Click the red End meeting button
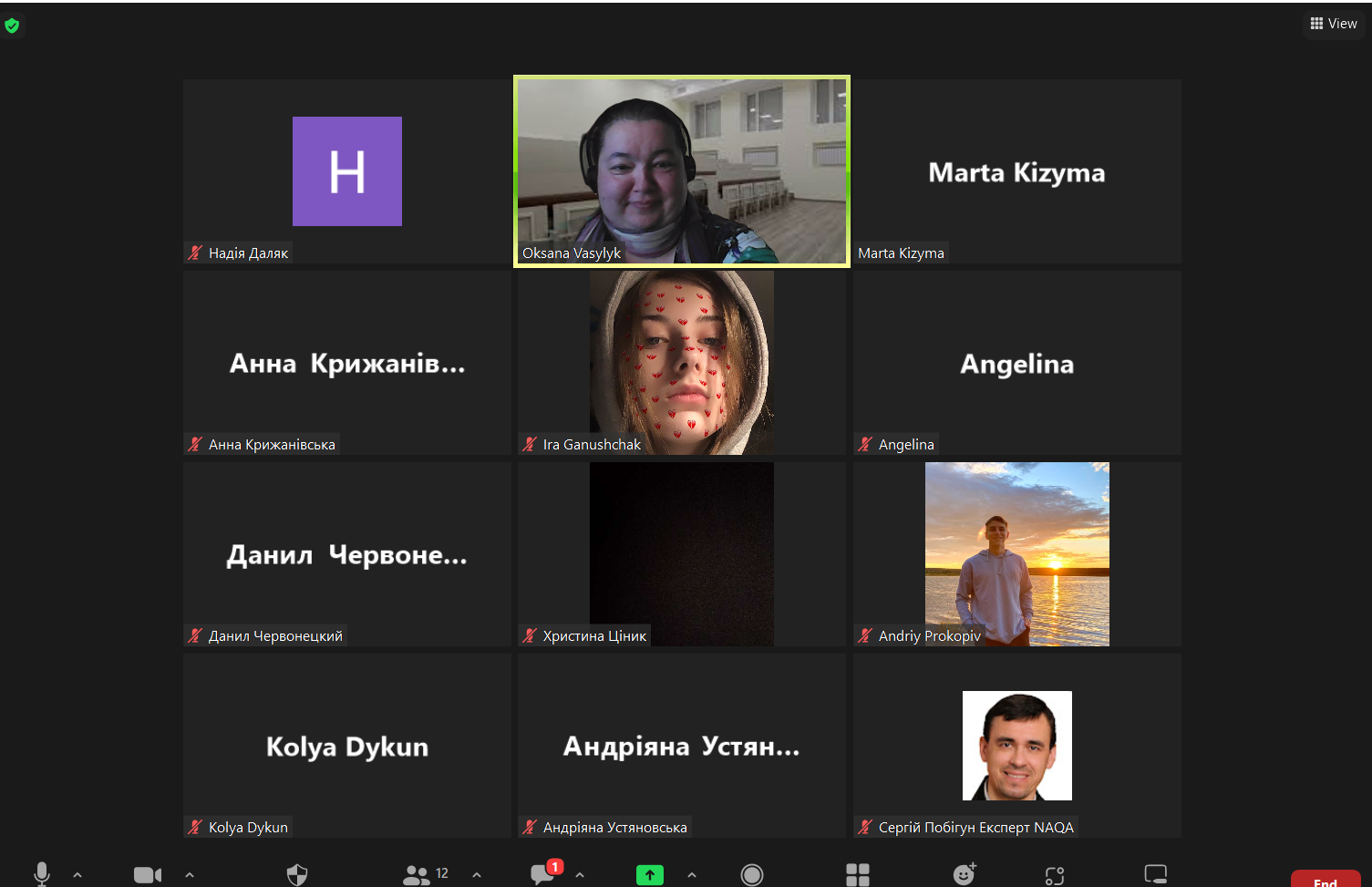The height and width of the screenshot is (887, 1372). pos(1325,880)
